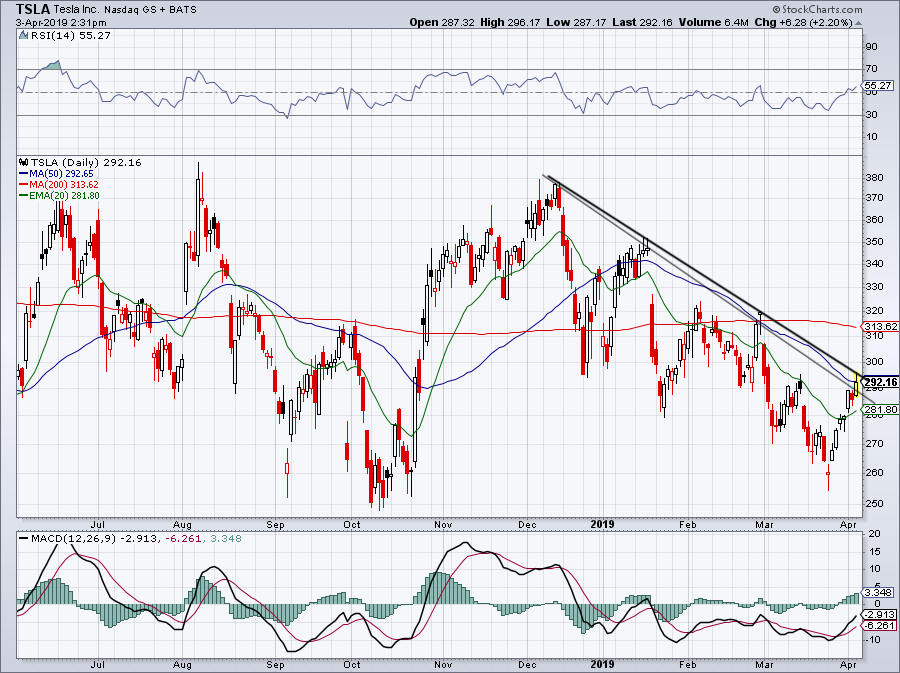Click the -6.261 signal tag on the MACD axis
900x673 pixels.
tap(878, 625)
